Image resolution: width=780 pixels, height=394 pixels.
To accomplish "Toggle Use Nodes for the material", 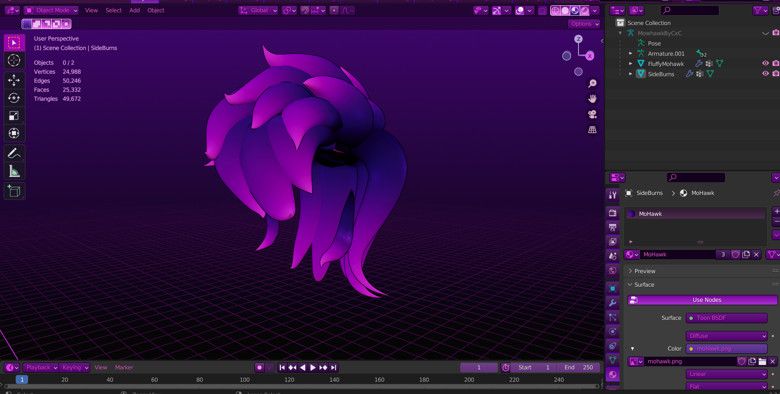I will [702, 300].
